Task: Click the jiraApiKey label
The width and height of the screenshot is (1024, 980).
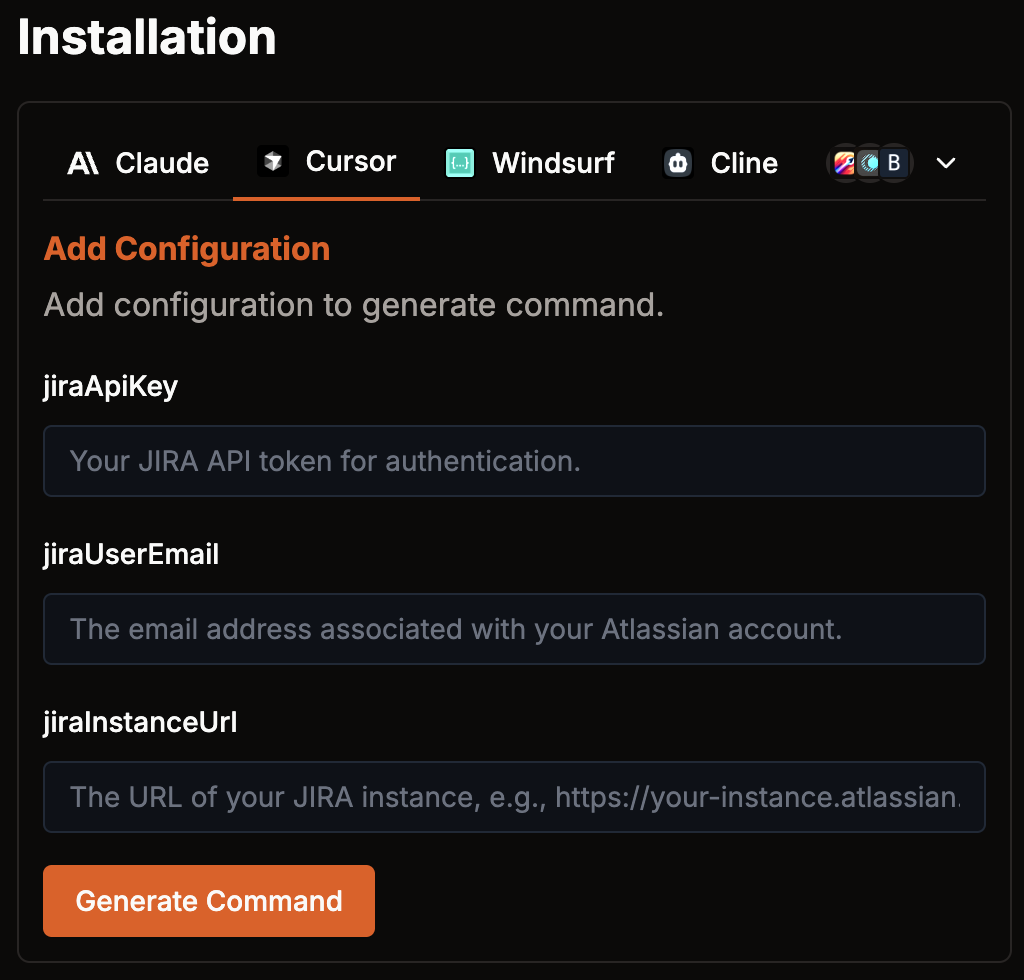Action: (110, 387)
